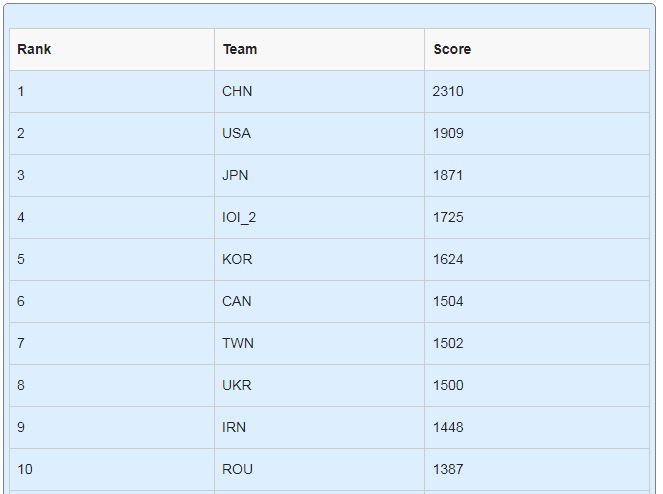Click the score 1448 cell
Viewport: 663px width, 494px height.
(x=537, y=427)
